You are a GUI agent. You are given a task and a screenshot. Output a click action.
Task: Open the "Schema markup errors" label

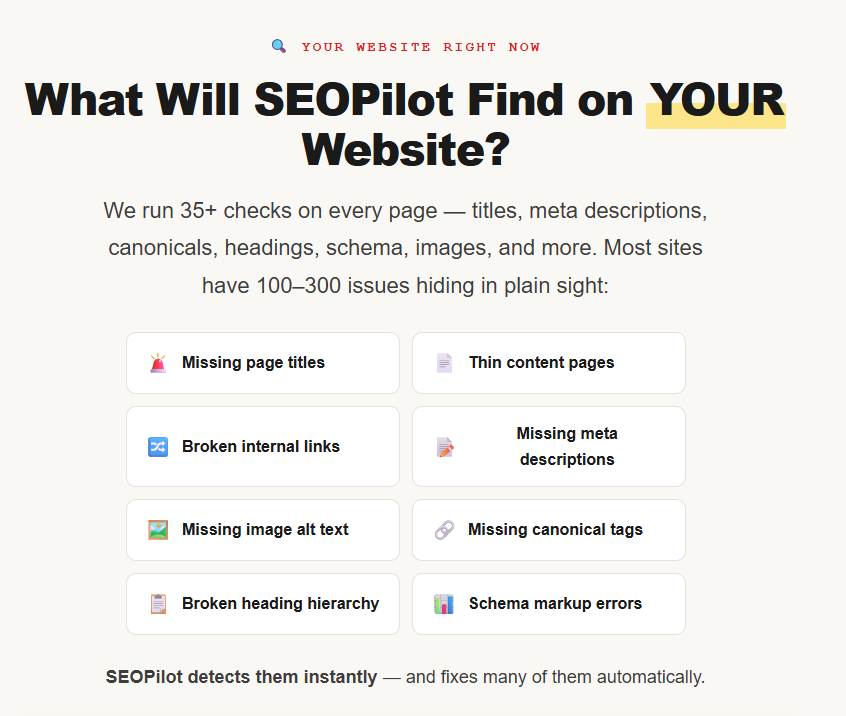click(555, 604)
